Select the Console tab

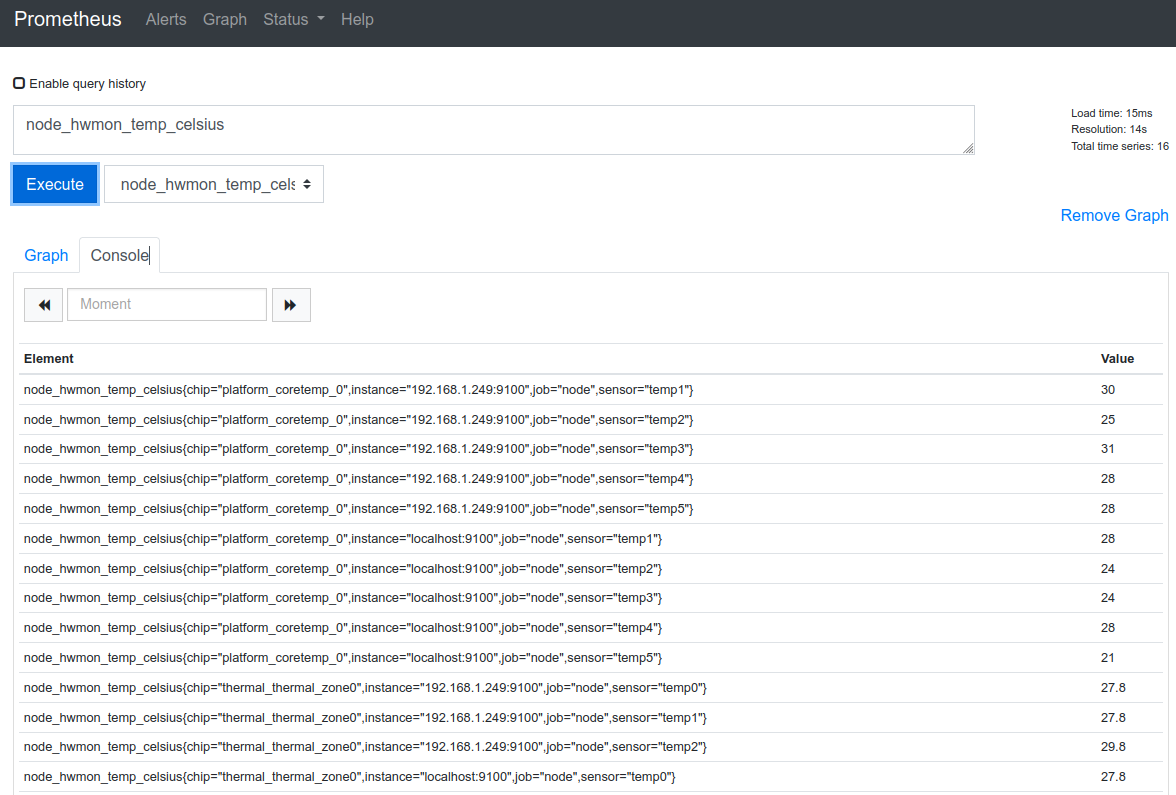[119, 255]
